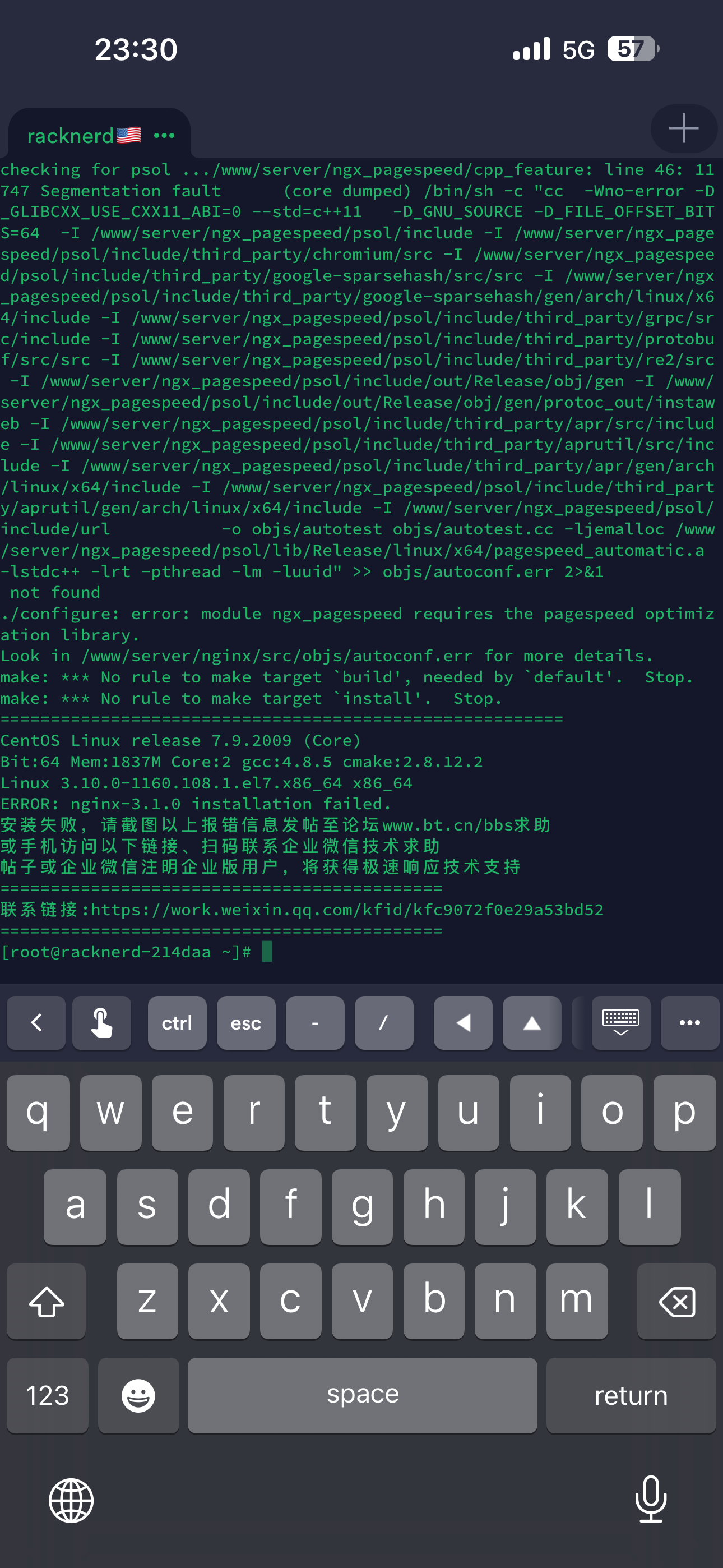The width and height of the screenshot is (723, 1568).
Task: Tap the z key
Action: pos(147,1301)
